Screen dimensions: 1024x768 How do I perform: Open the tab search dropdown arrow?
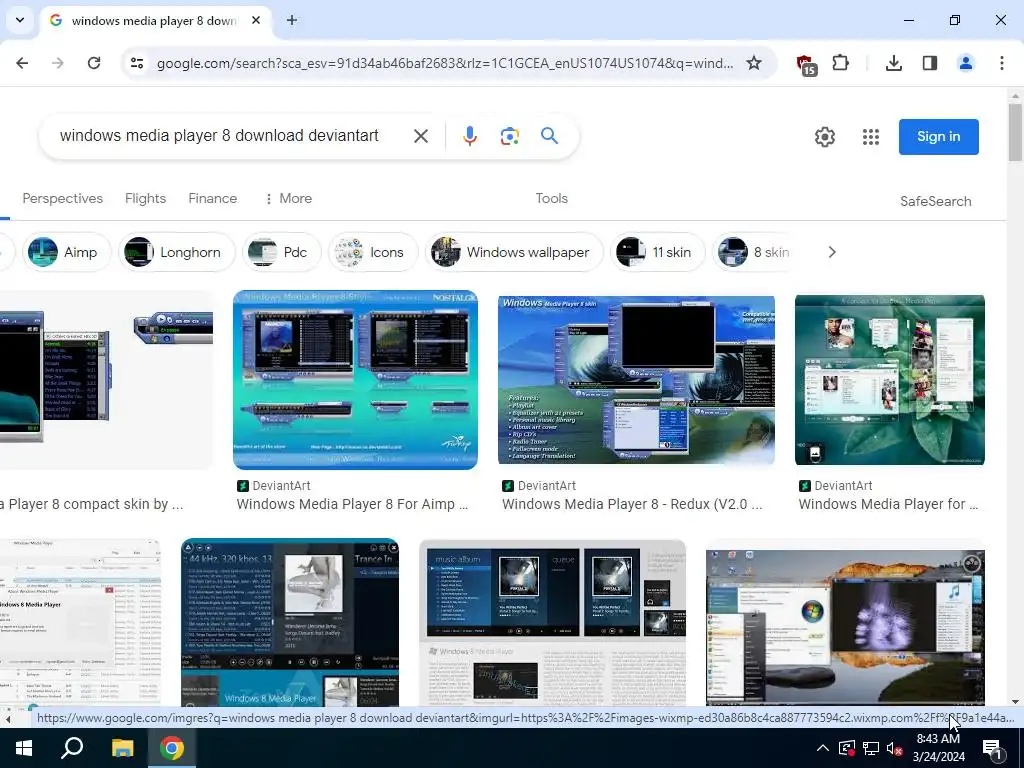[x=20, y=20]
